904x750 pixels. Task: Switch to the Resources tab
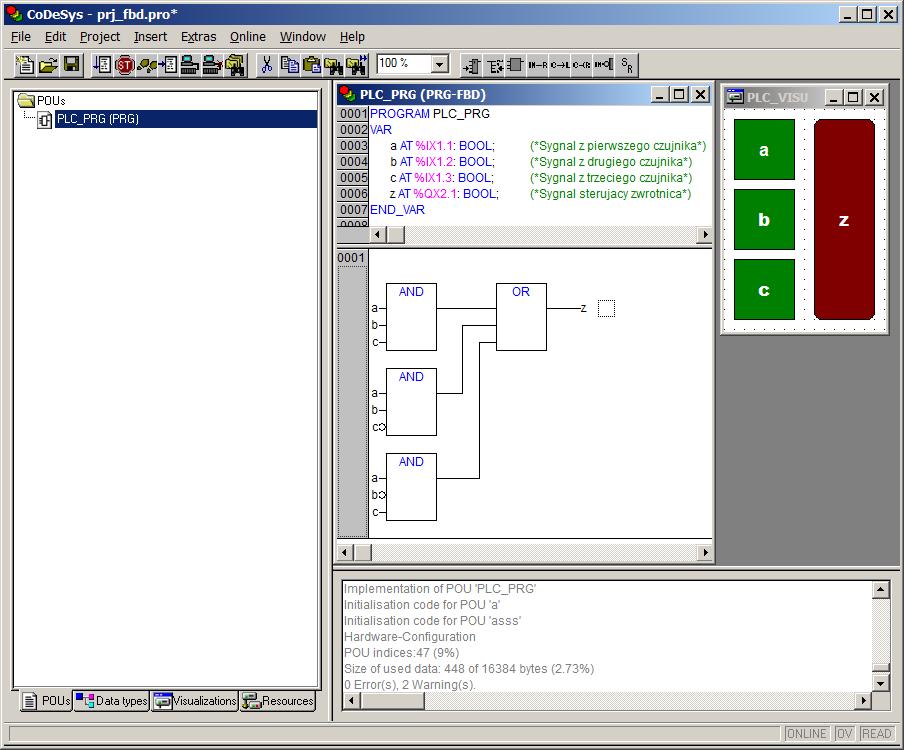(278, 700)
